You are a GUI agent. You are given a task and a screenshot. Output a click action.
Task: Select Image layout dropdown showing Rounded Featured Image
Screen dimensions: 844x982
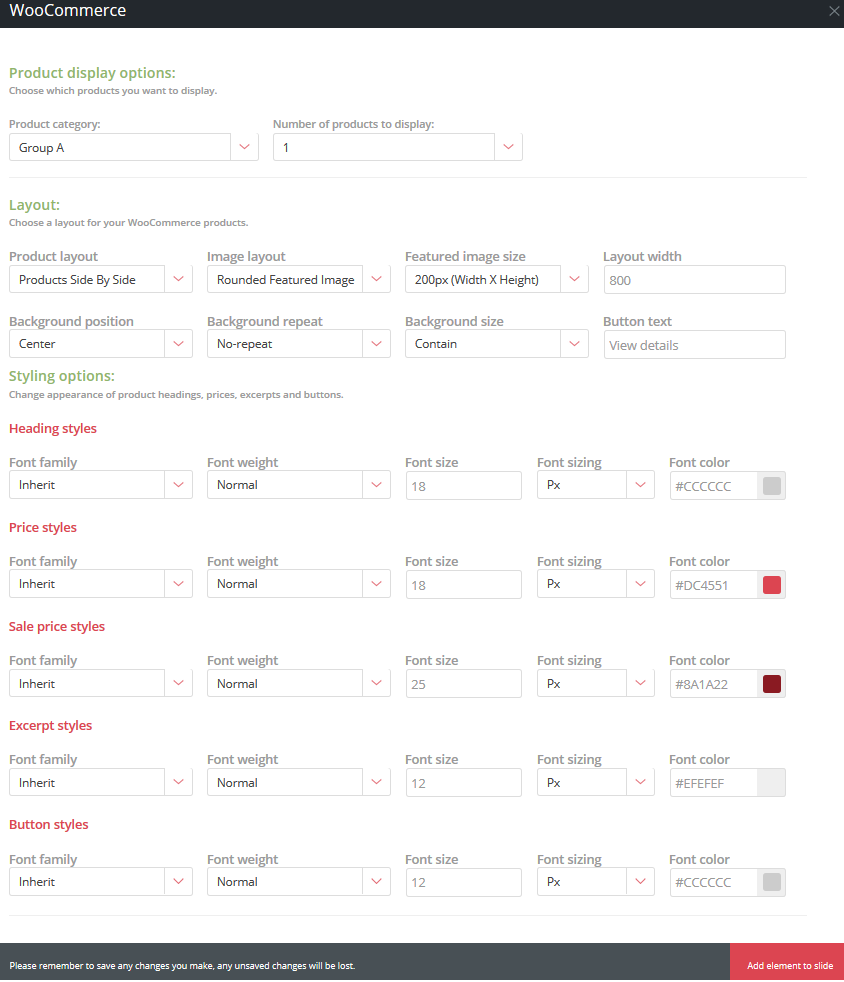[298, 280]
